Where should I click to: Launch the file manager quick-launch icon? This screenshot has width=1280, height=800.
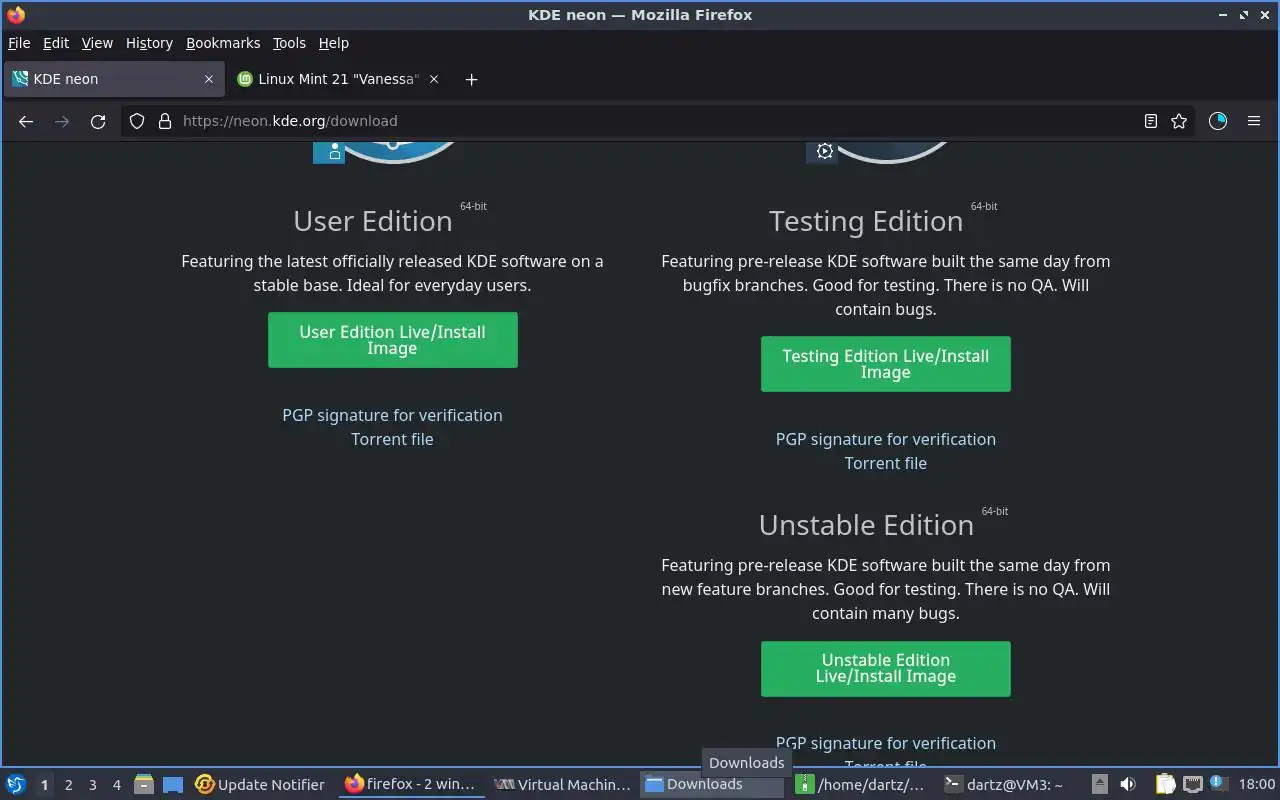144,785
